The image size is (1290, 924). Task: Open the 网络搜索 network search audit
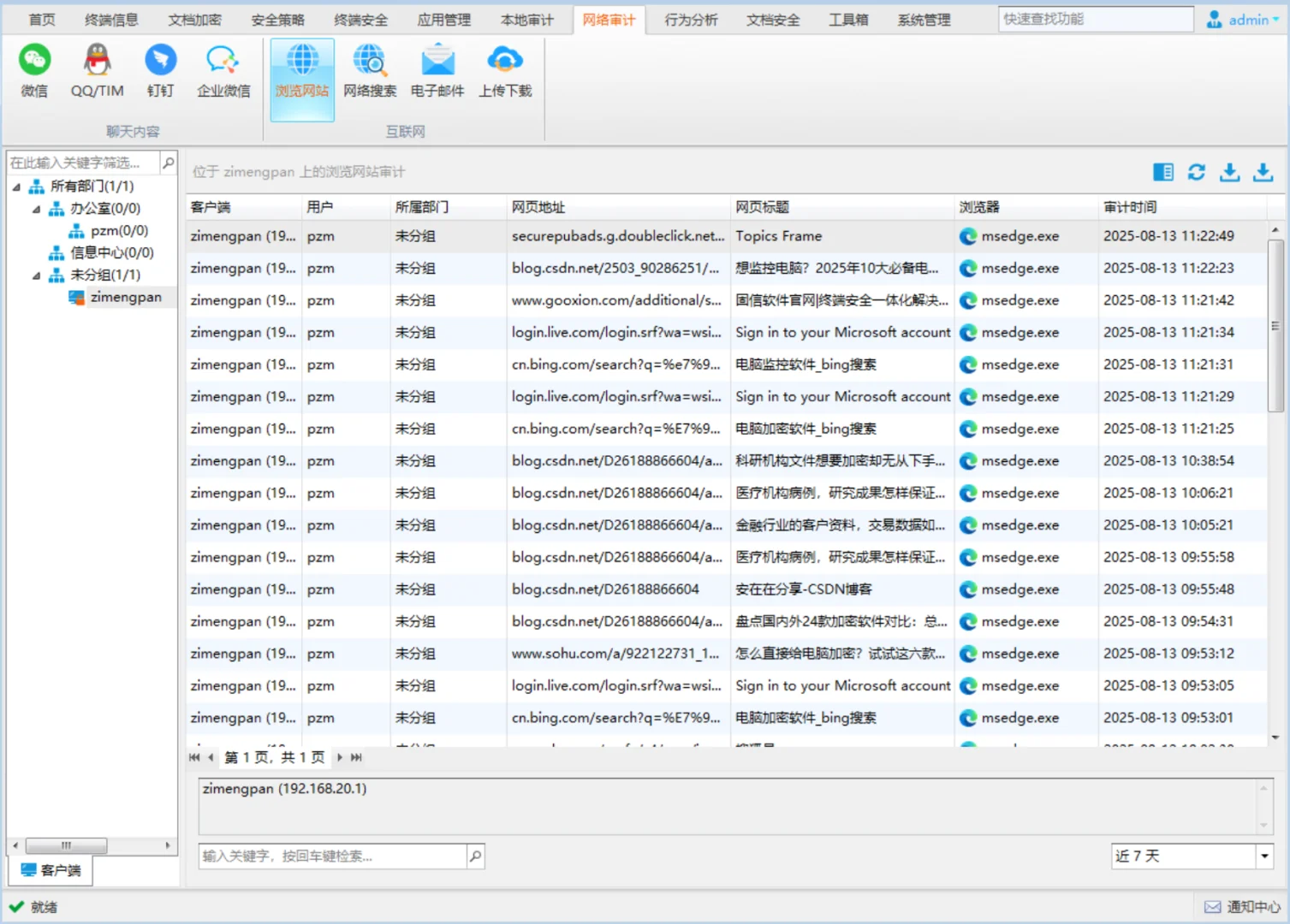coord(370,71)
